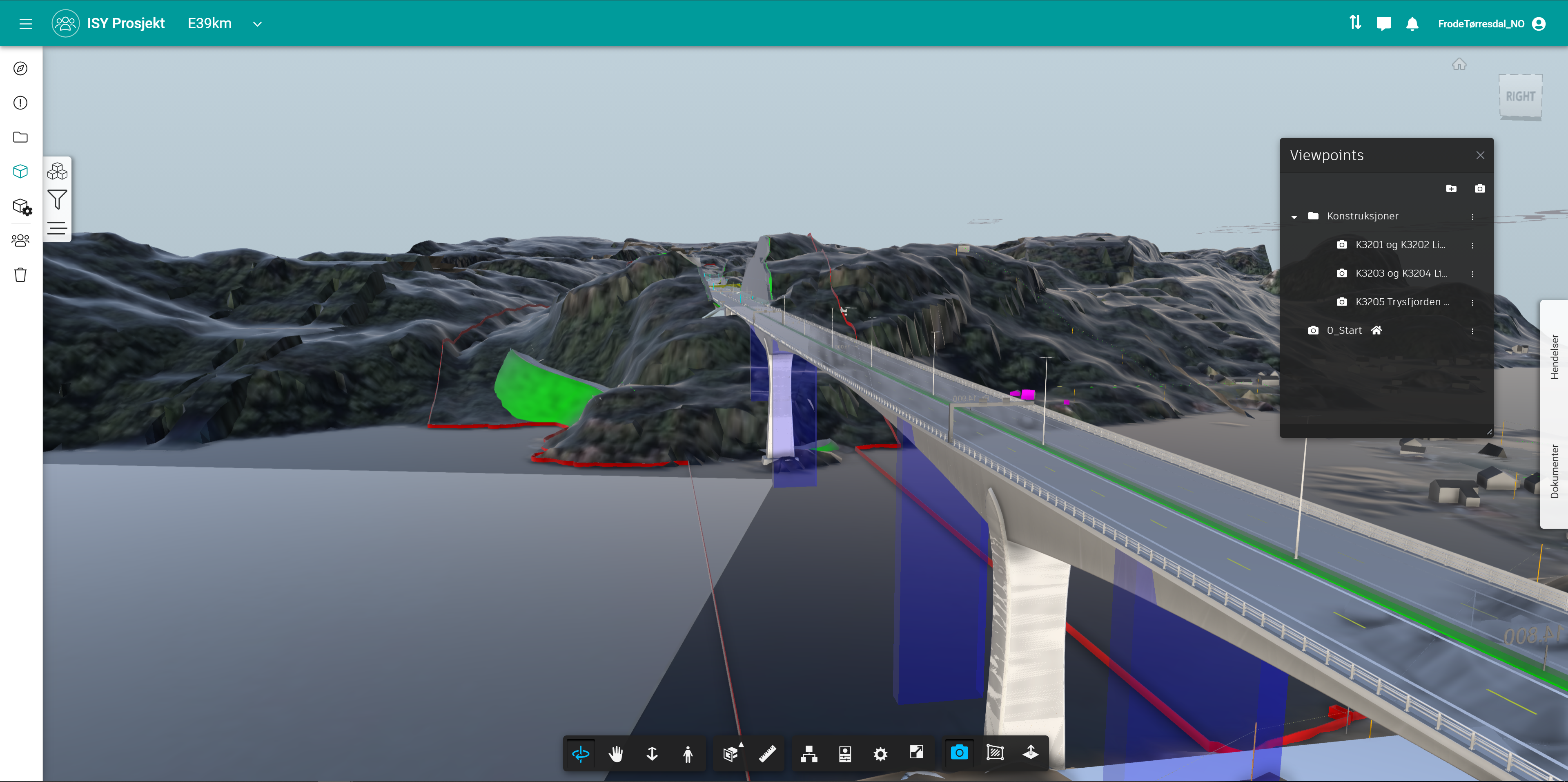
Task: Click the filter funnel icon
Action: [57, 200]
